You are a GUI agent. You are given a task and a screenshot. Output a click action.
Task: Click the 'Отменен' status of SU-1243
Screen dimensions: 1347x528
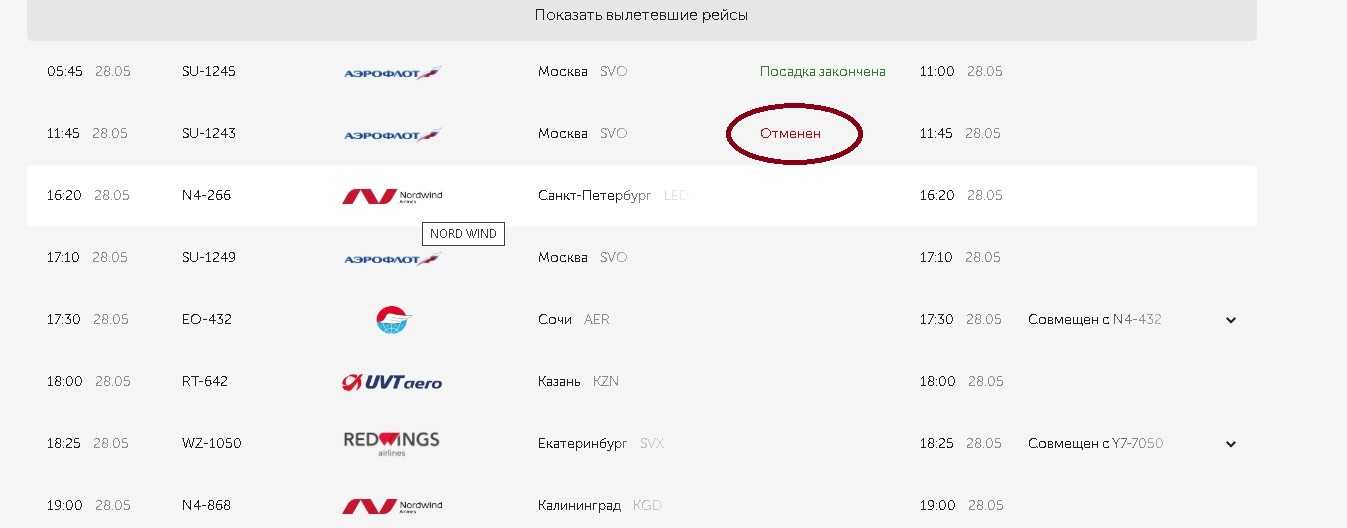point(791,133)
